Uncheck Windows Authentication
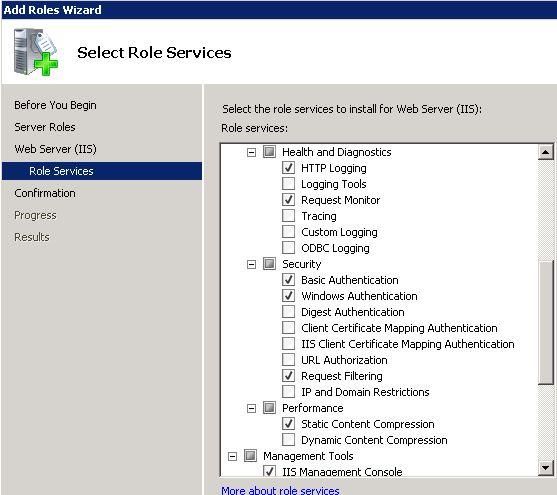 coord(288,296)
